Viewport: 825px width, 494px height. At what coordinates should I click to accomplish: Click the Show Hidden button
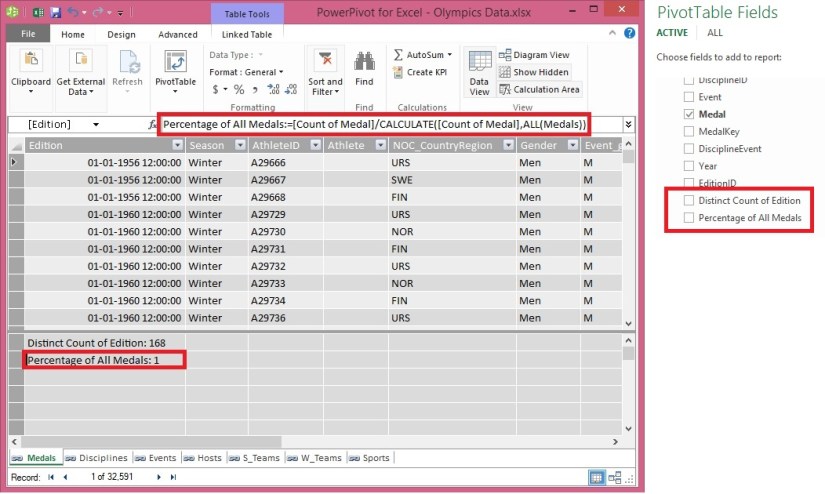pos(534,72)
